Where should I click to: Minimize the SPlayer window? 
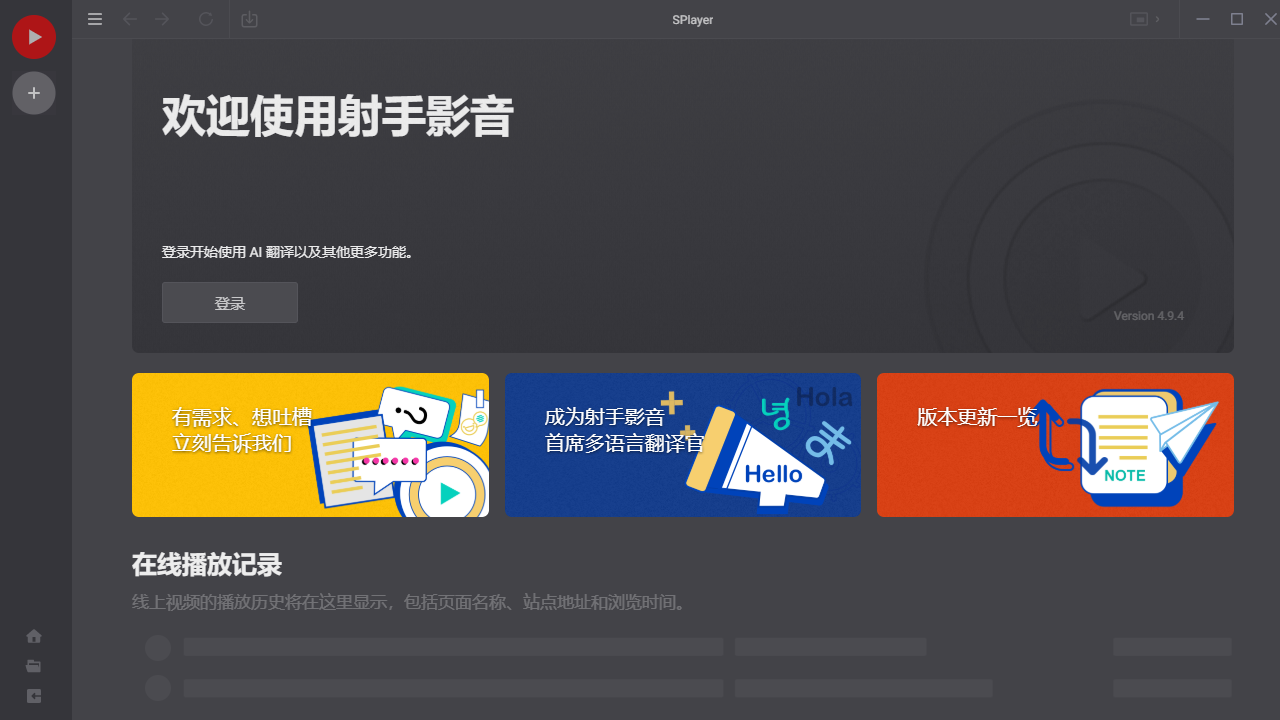pos(1203,19)
